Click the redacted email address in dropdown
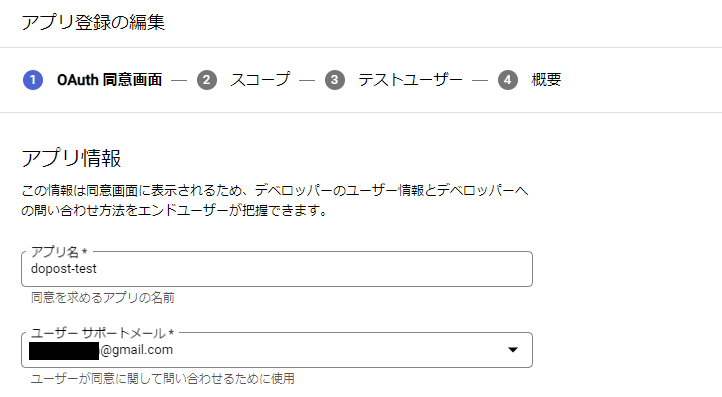This screenshot has width=722, height=397. 64,350
